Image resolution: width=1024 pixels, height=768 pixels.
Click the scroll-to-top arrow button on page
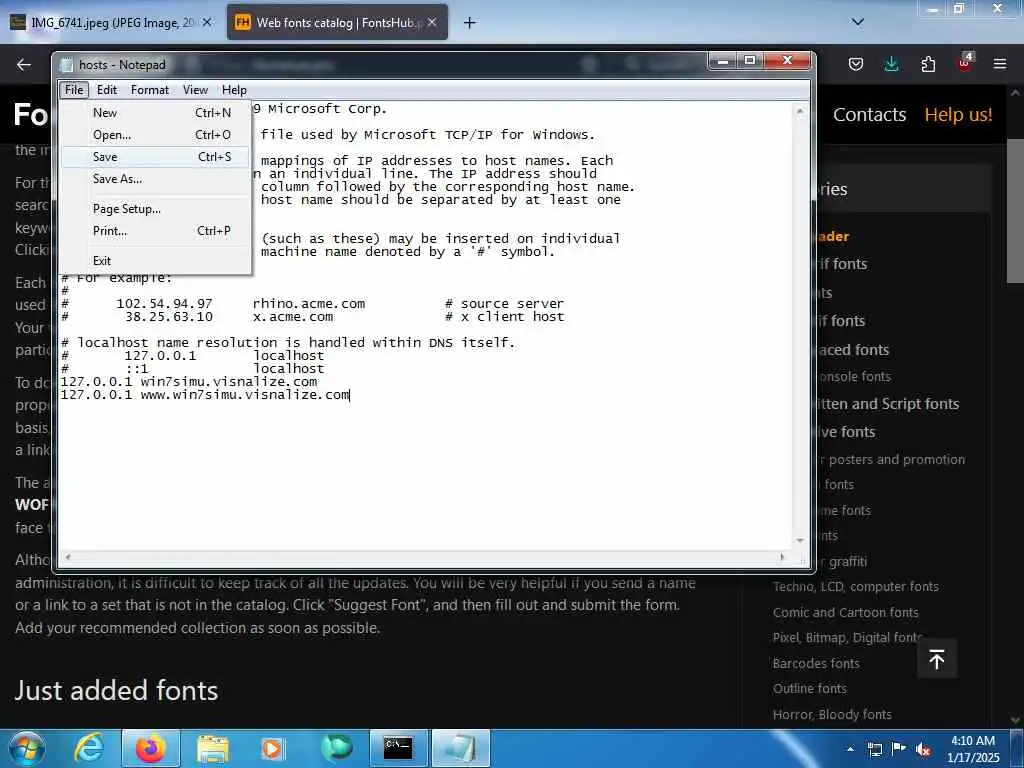coord(936,660)
